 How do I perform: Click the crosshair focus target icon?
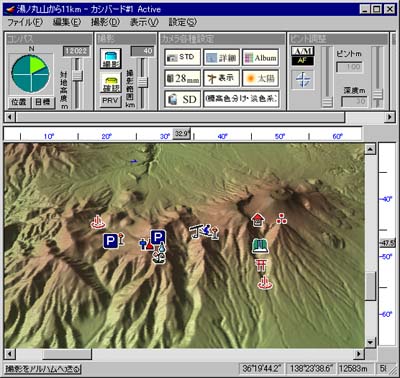pos(303,80)
